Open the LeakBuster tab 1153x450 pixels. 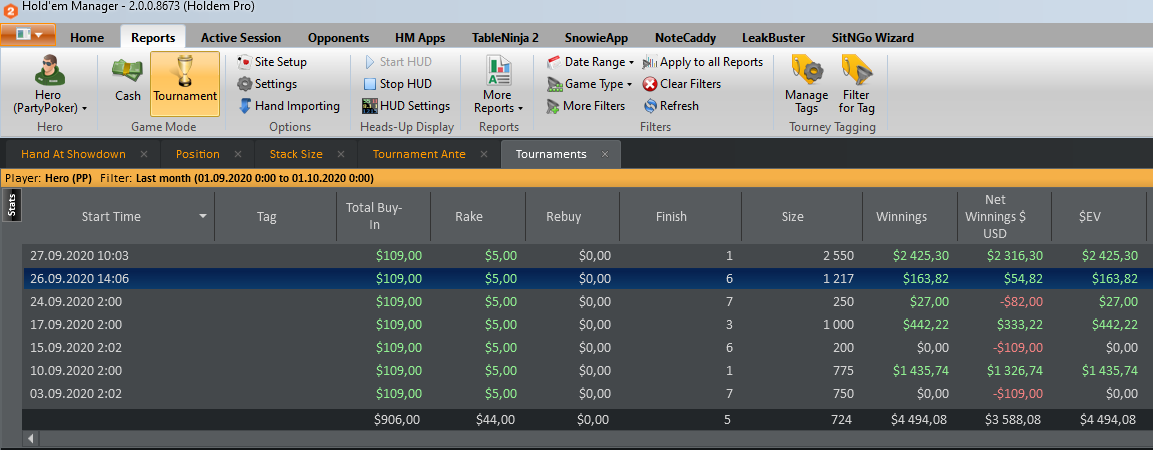tap(773, 38)
